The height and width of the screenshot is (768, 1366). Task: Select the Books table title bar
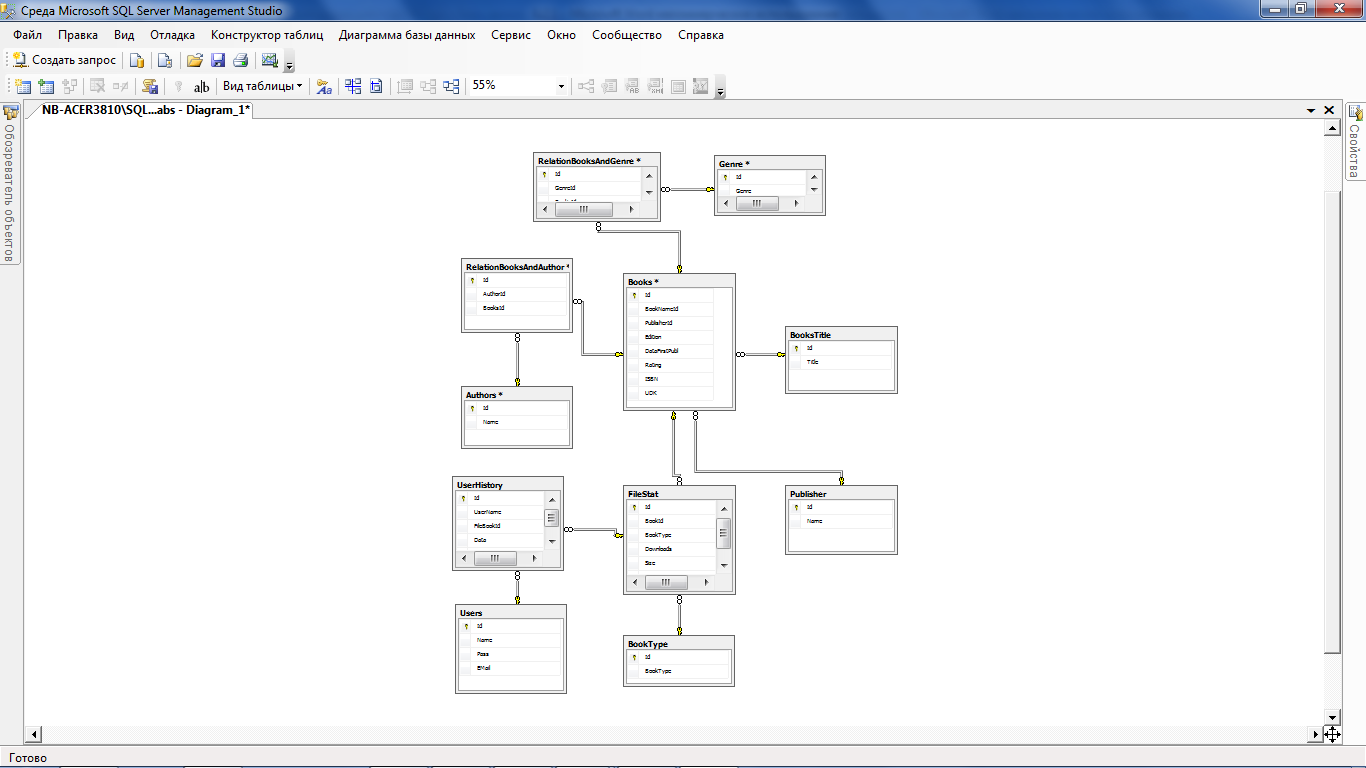click(679, 281)
